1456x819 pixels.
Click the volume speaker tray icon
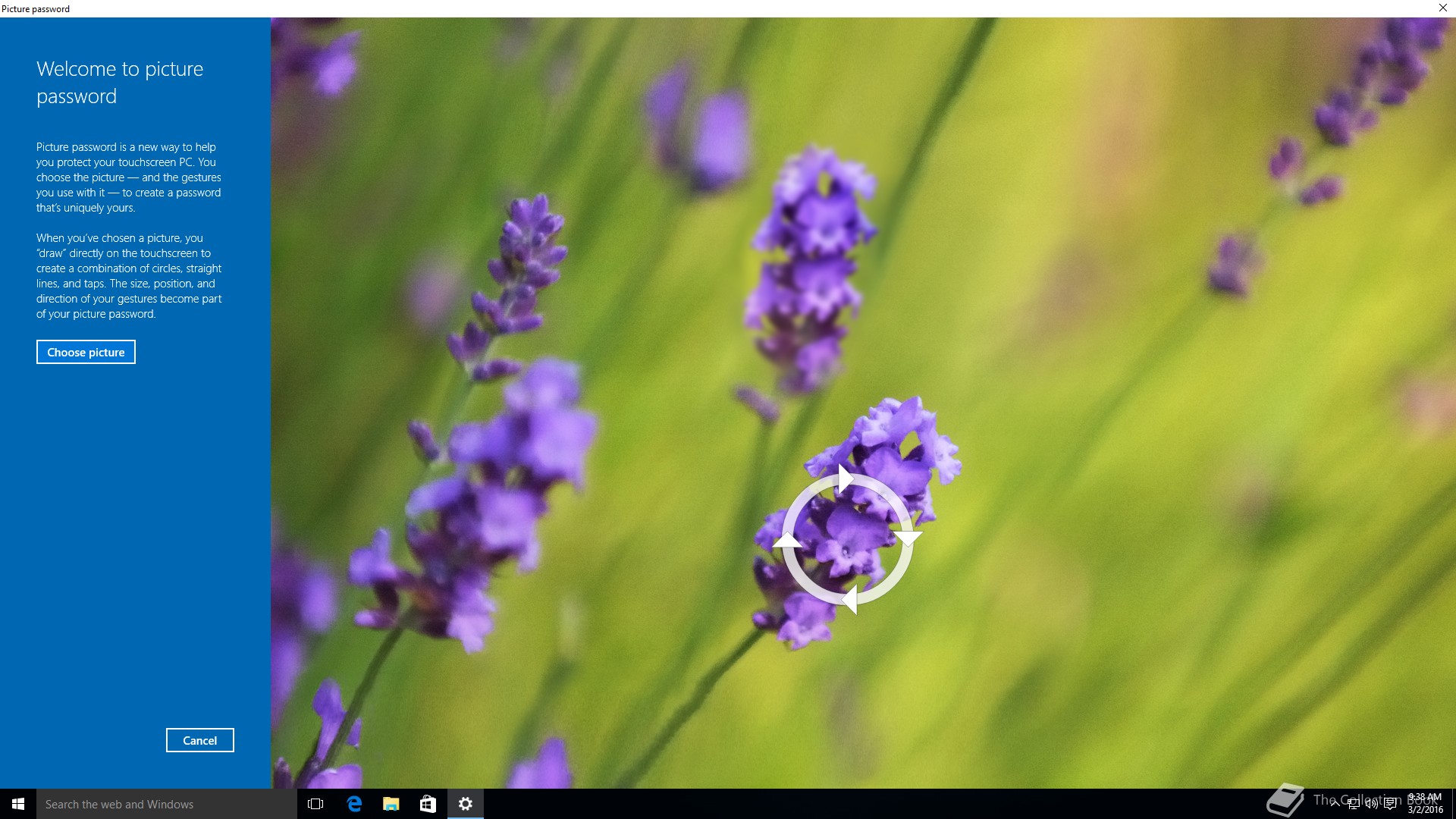click(x=1372, y=804)
